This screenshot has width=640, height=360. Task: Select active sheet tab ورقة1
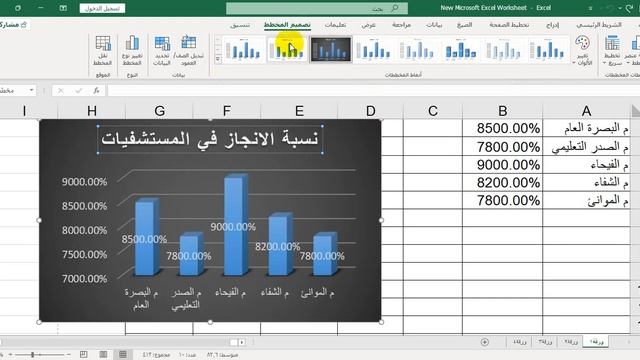(x=596, y=342)
